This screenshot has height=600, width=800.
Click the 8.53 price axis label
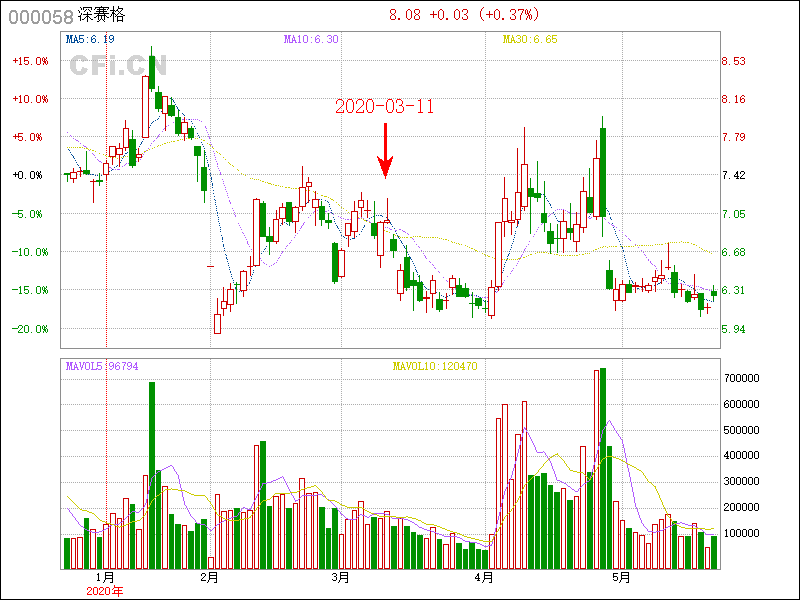(x=733, y=61)
